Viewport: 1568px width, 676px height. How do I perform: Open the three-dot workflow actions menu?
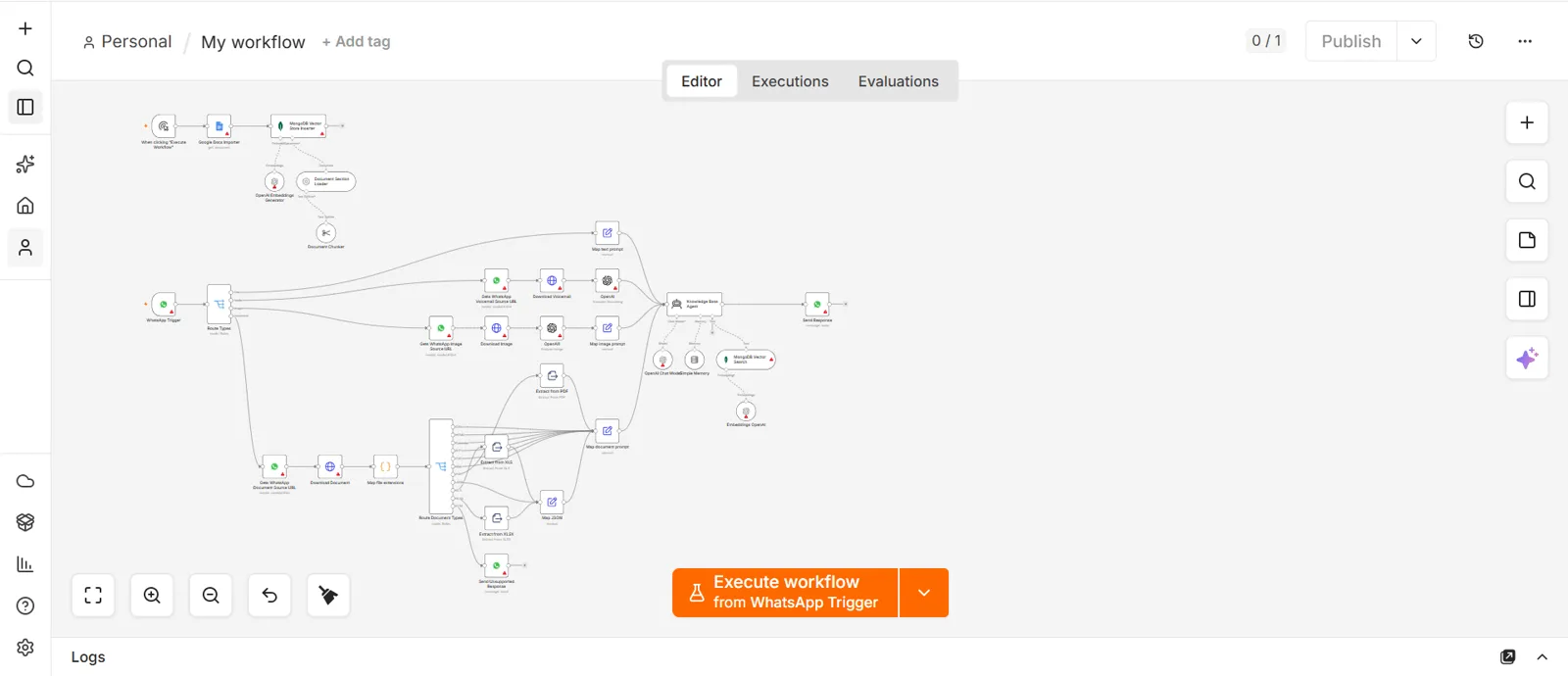1525,41
